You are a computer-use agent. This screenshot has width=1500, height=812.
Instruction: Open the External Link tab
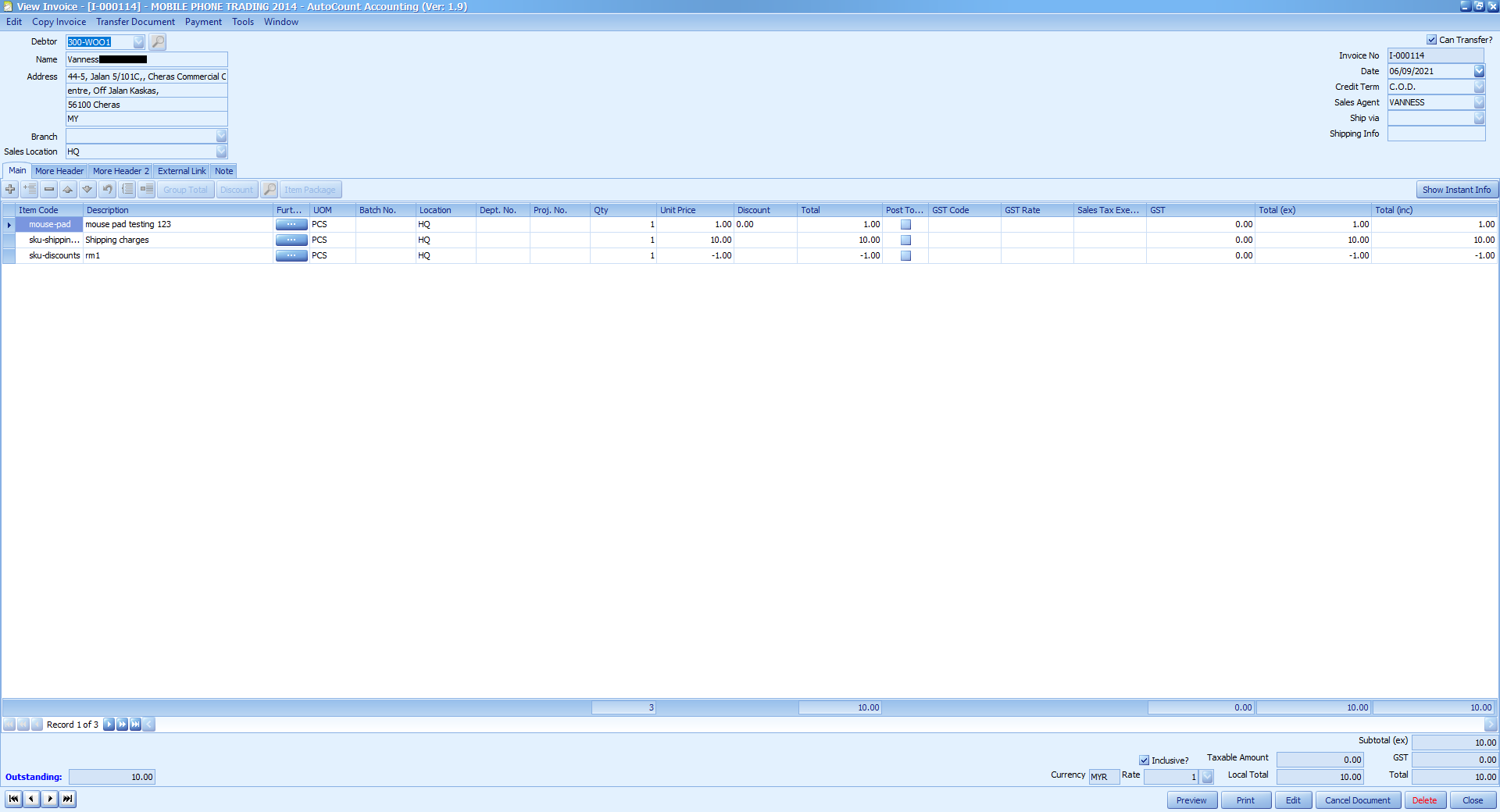point(182,171)
